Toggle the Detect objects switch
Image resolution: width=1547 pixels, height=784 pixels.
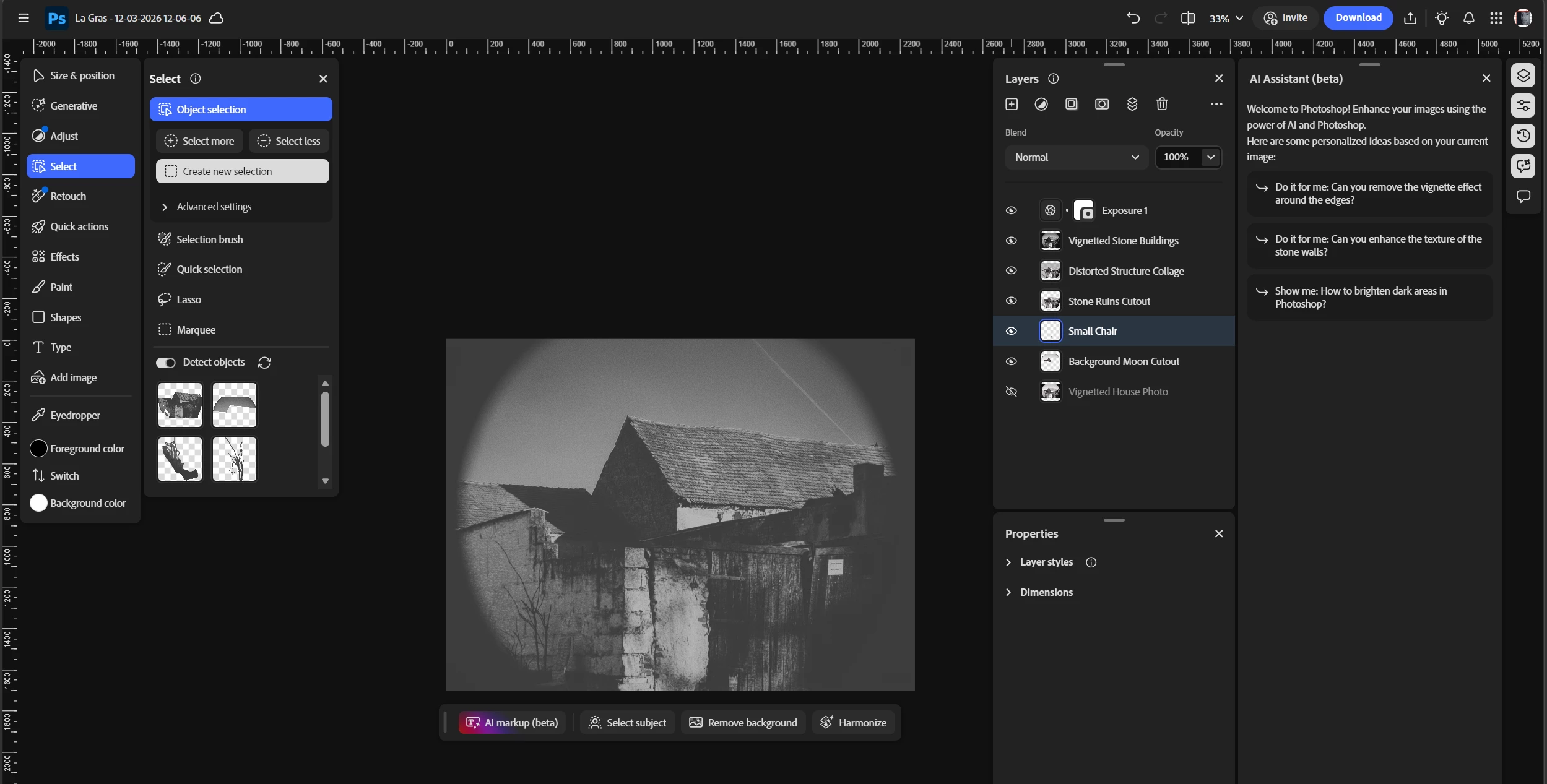(165, 363)
